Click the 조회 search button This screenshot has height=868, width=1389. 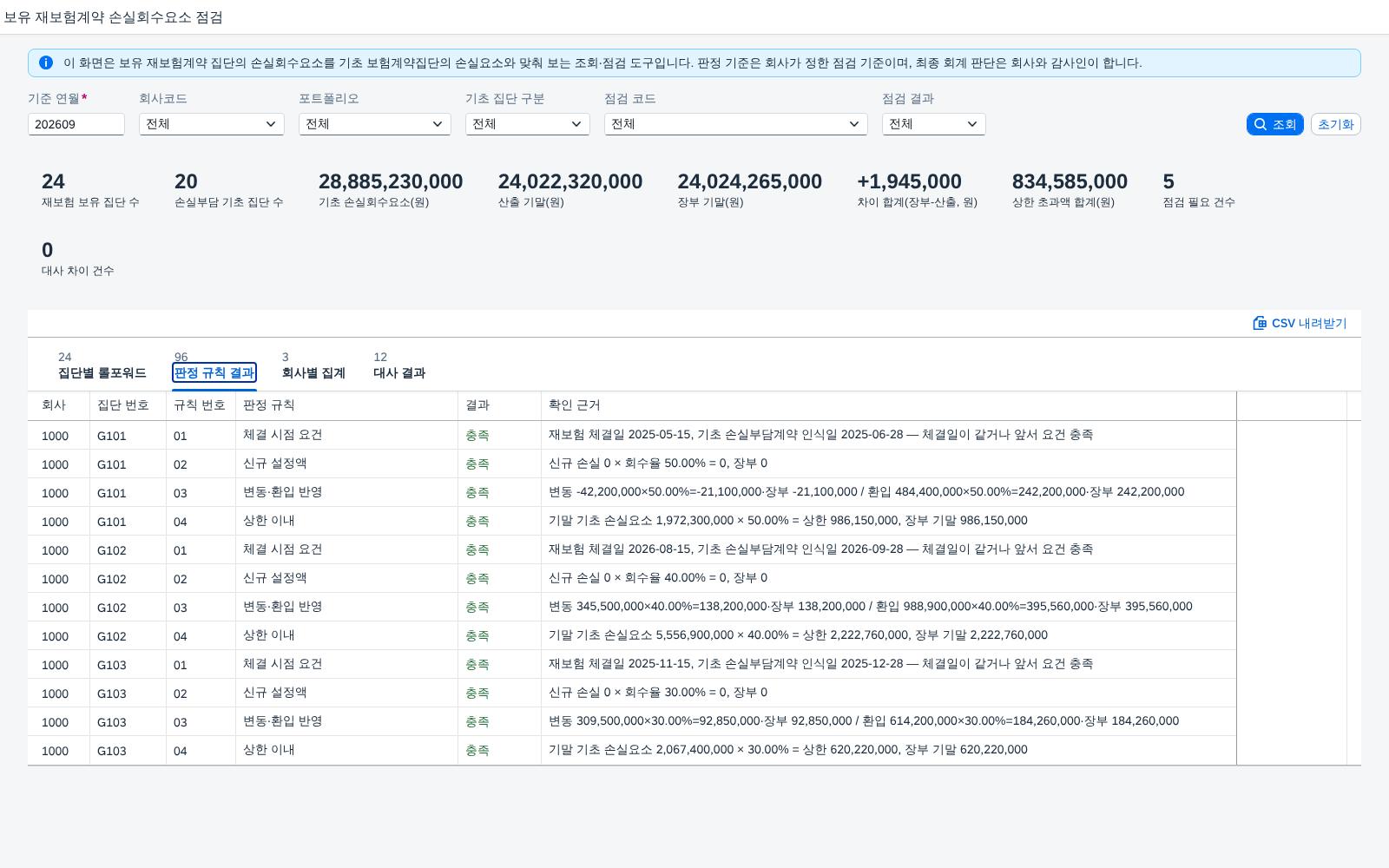pyautogui.click(x=1275, y=124)
